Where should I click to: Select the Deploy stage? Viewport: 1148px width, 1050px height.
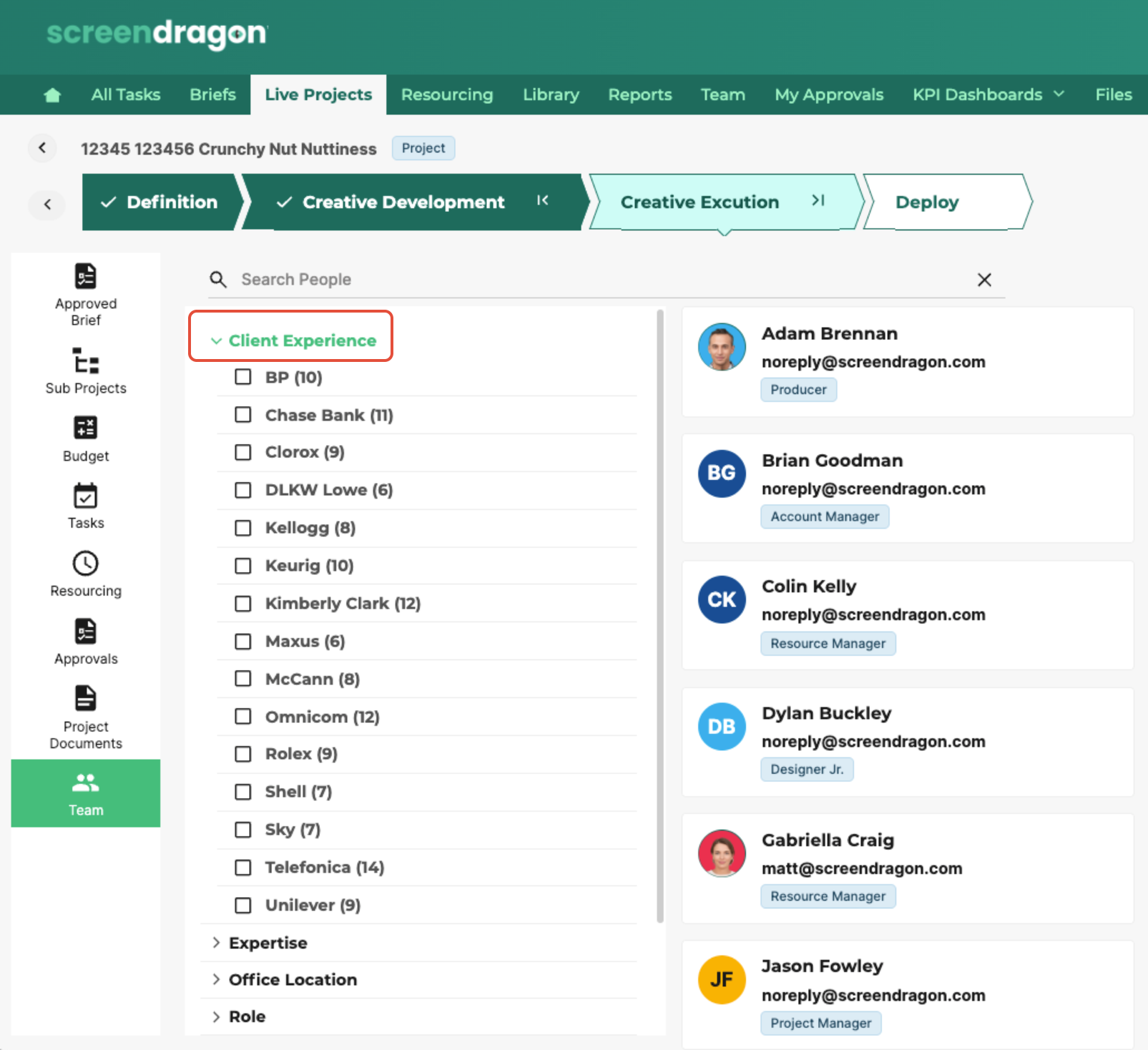pyautogui.click(x=946, y=202)
